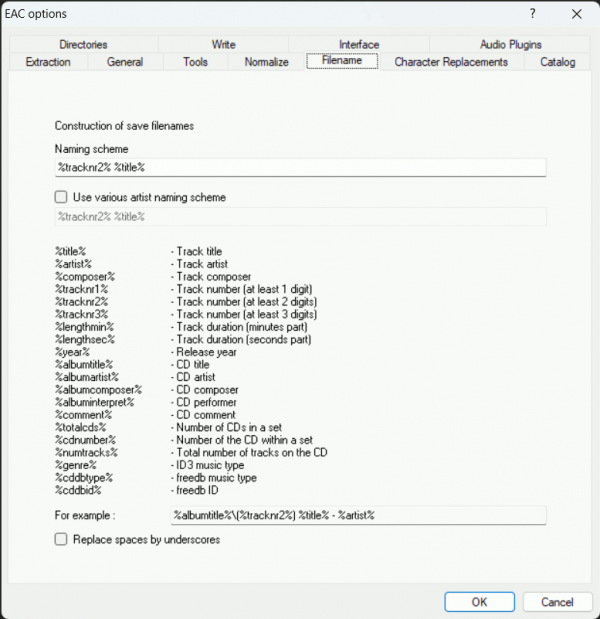
Task: Open the Character Replacements tab
Action: (x=451, y=62)
